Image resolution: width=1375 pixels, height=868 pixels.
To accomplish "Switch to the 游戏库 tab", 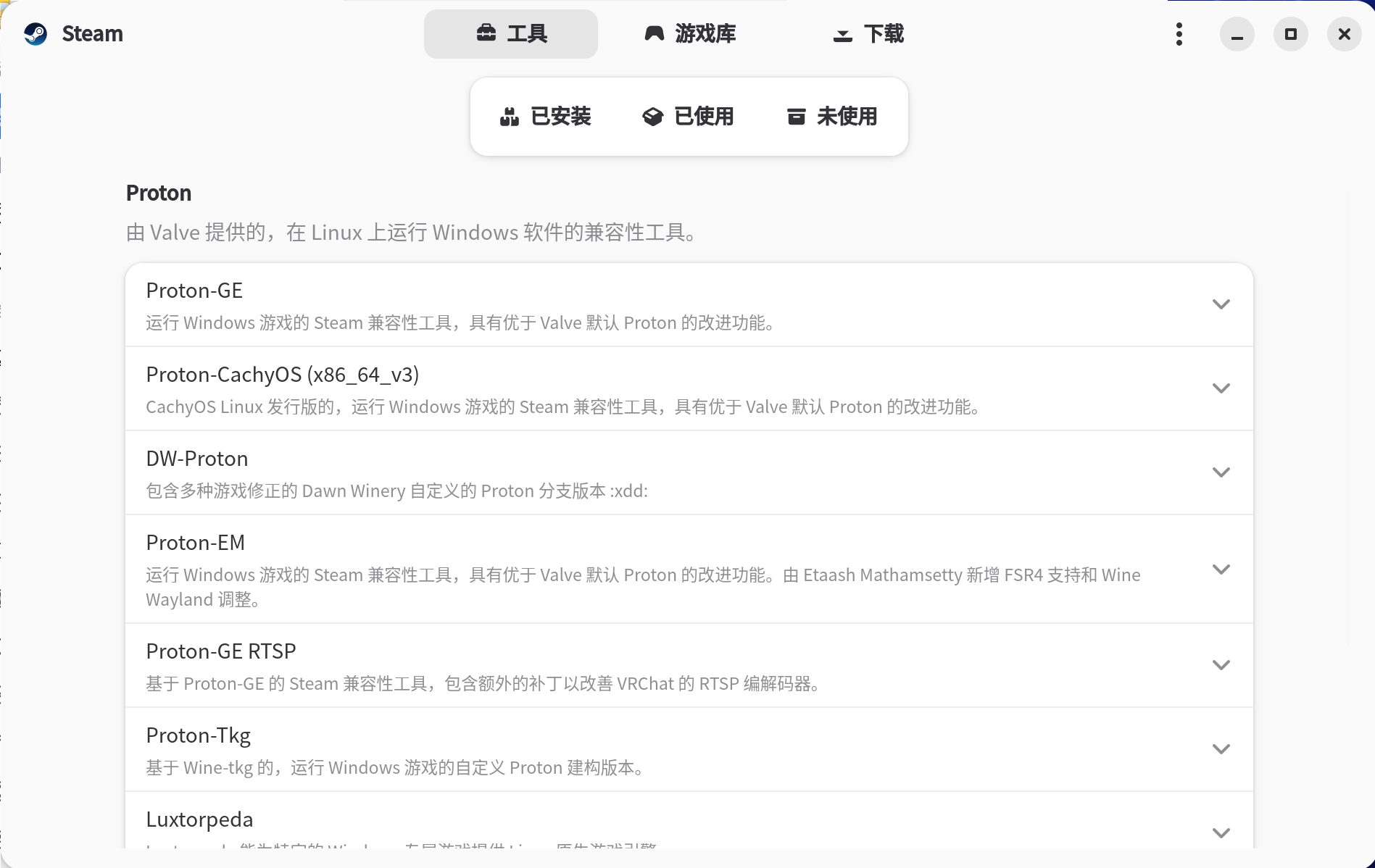I will click(x=690, y=34).
